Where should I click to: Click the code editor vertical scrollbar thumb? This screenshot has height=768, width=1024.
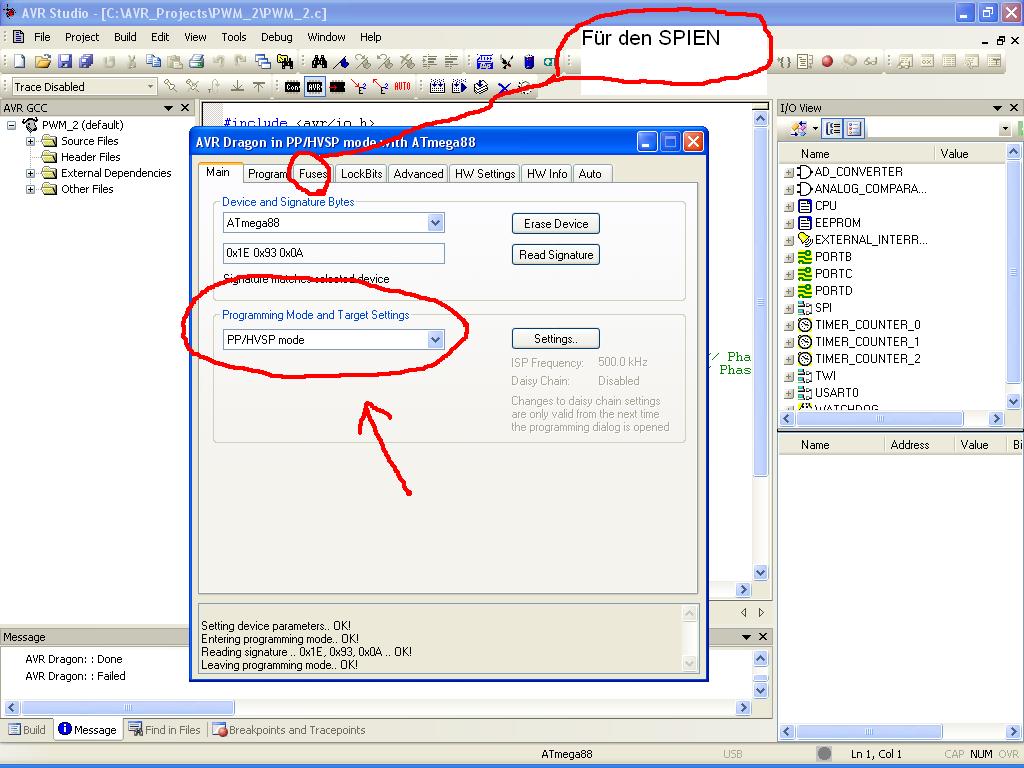click(x=760, y=301)
